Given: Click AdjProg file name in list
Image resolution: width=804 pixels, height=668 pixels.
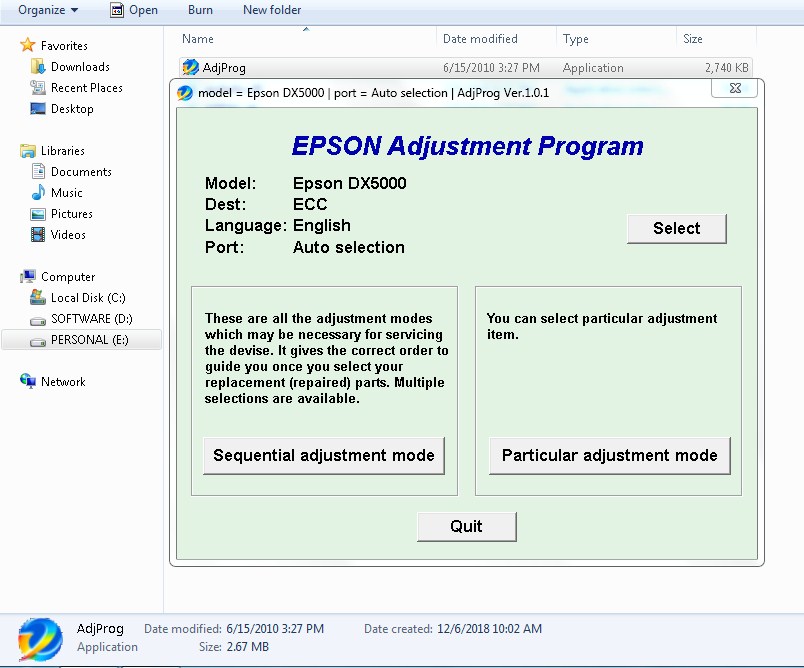Looking at the screenshot, I should click(x=224, y=68).
